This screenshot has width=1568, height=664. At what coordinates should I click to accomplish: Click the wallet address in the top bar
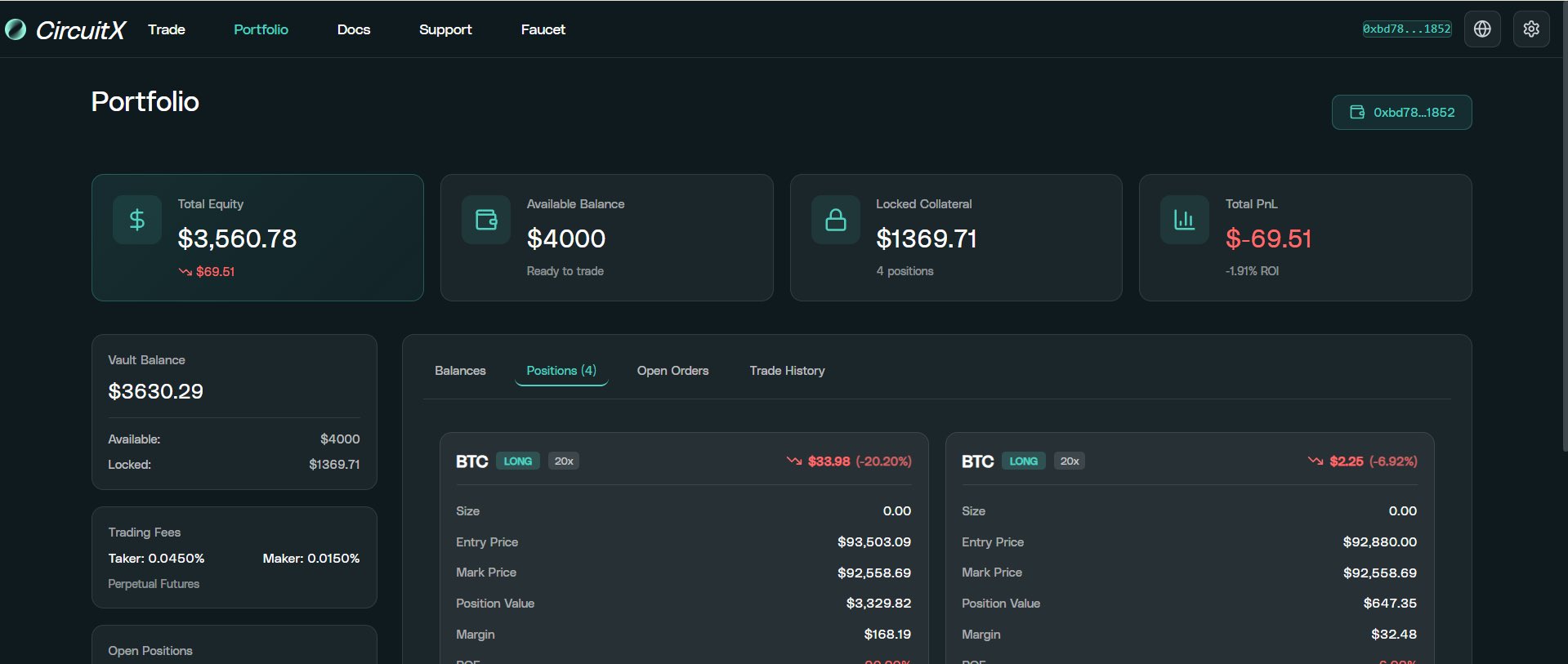click(x=1407, y=29)
